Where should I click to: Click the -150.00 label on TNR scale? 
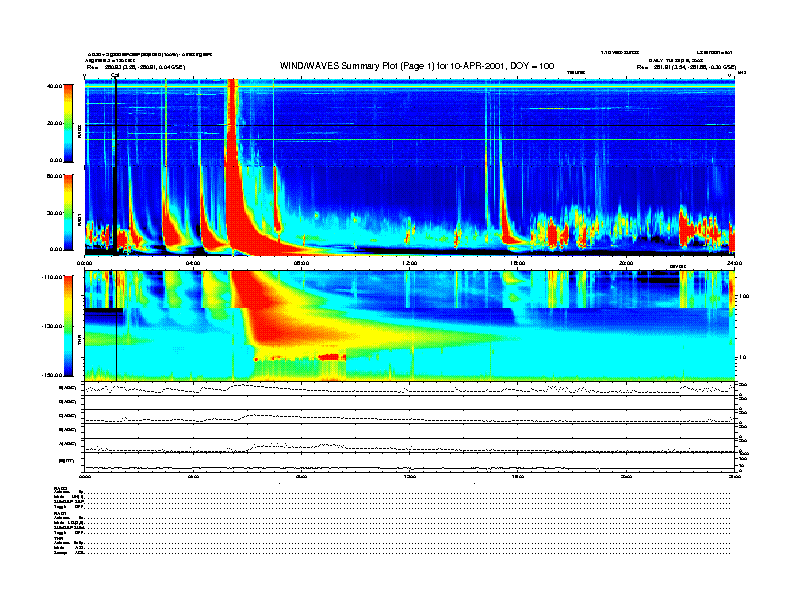point(53,375)
